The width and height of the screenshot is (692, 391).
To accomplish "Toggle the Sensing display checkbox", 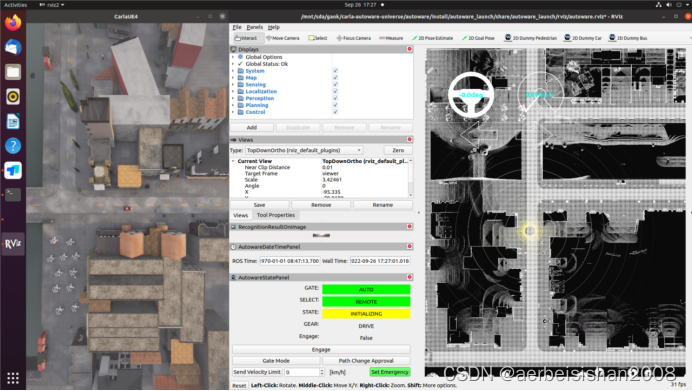I will point(335,84).
